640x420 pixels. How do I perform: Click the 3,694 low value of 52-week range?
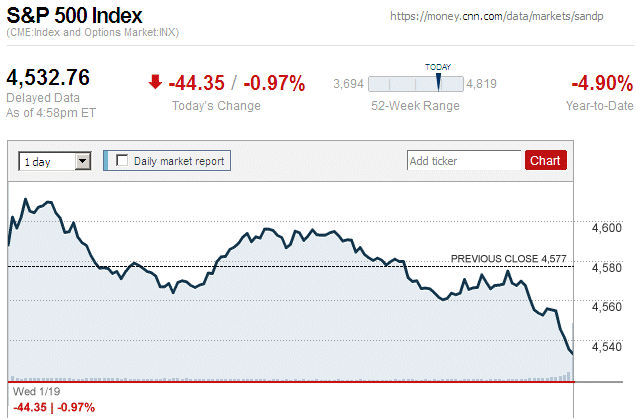(x=348, y=84)
